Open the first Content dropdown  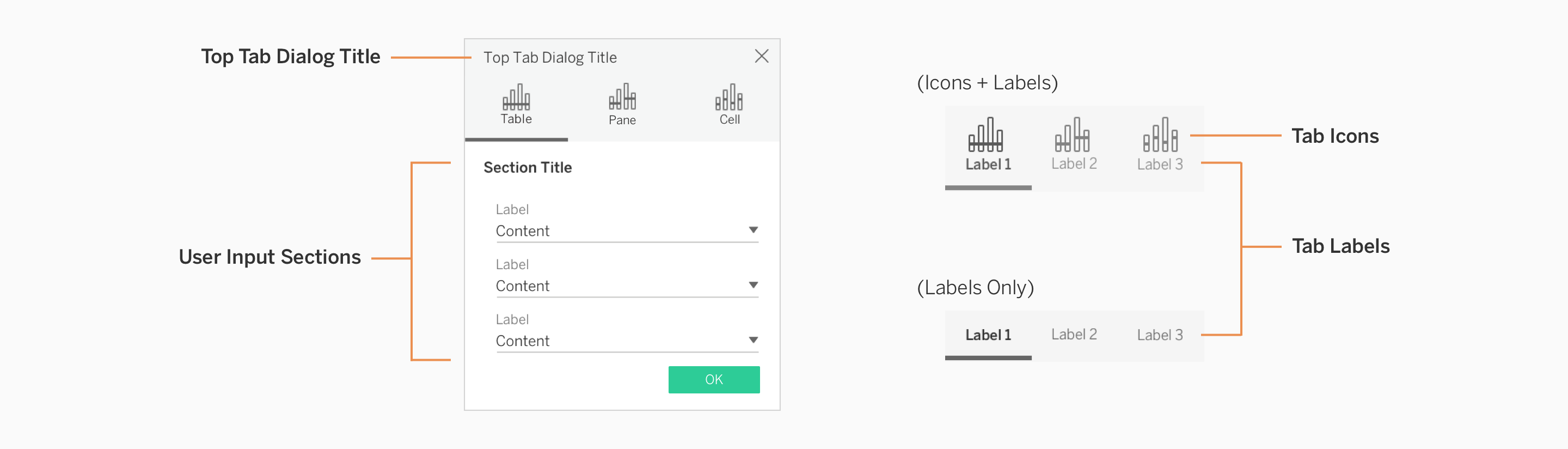pos(753,230)
